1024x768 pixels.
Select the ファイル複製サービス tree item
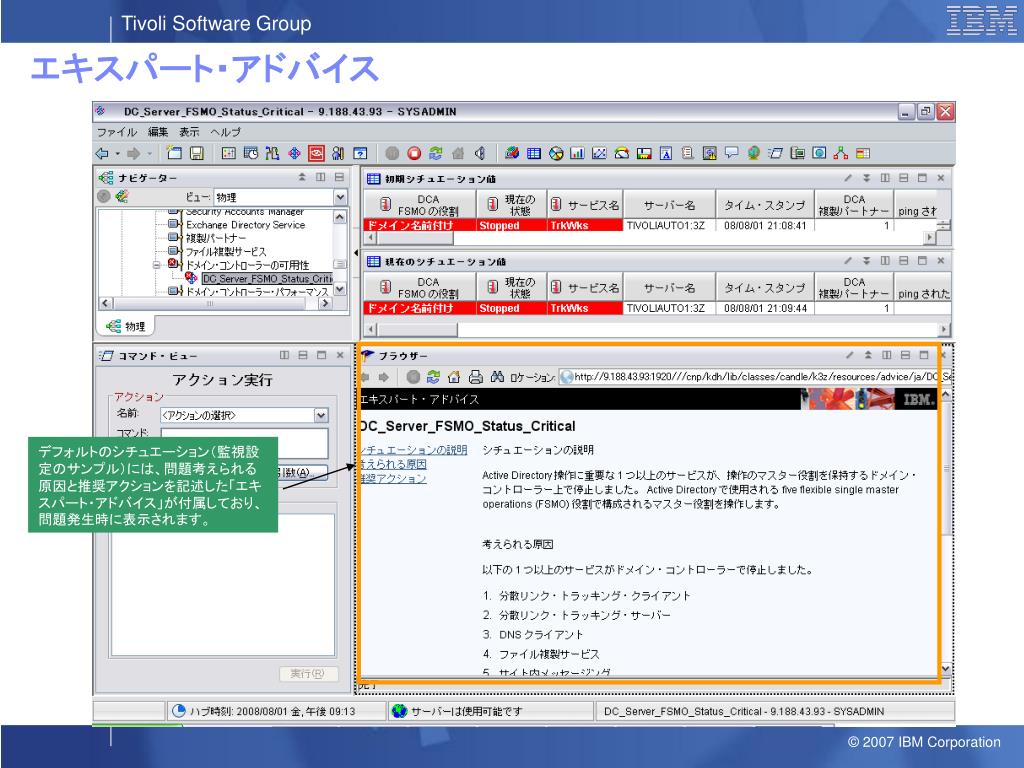(226, 251)
